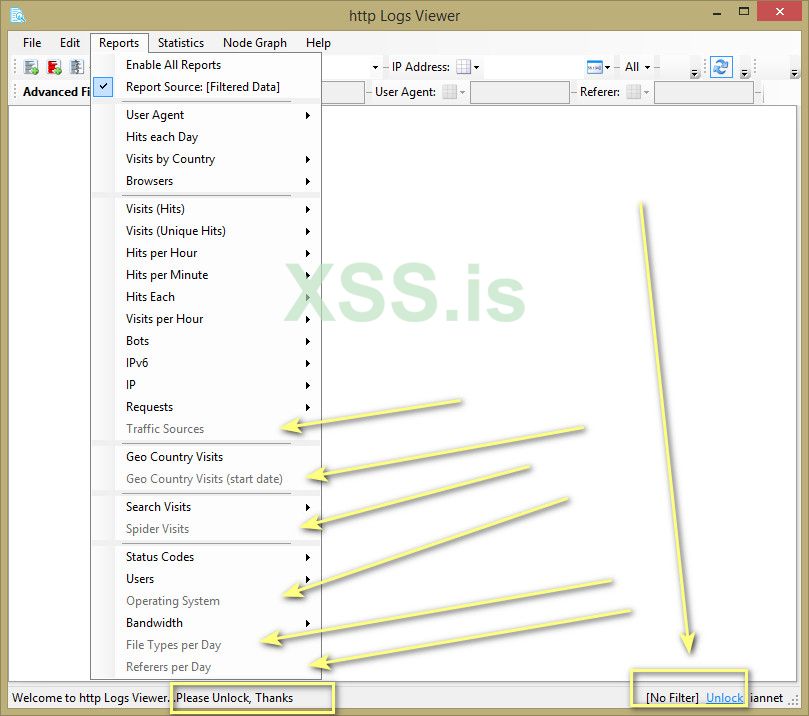Select Visits per Hour entry
This screenshot has width=809, height=716.
(x=206, y=319)
